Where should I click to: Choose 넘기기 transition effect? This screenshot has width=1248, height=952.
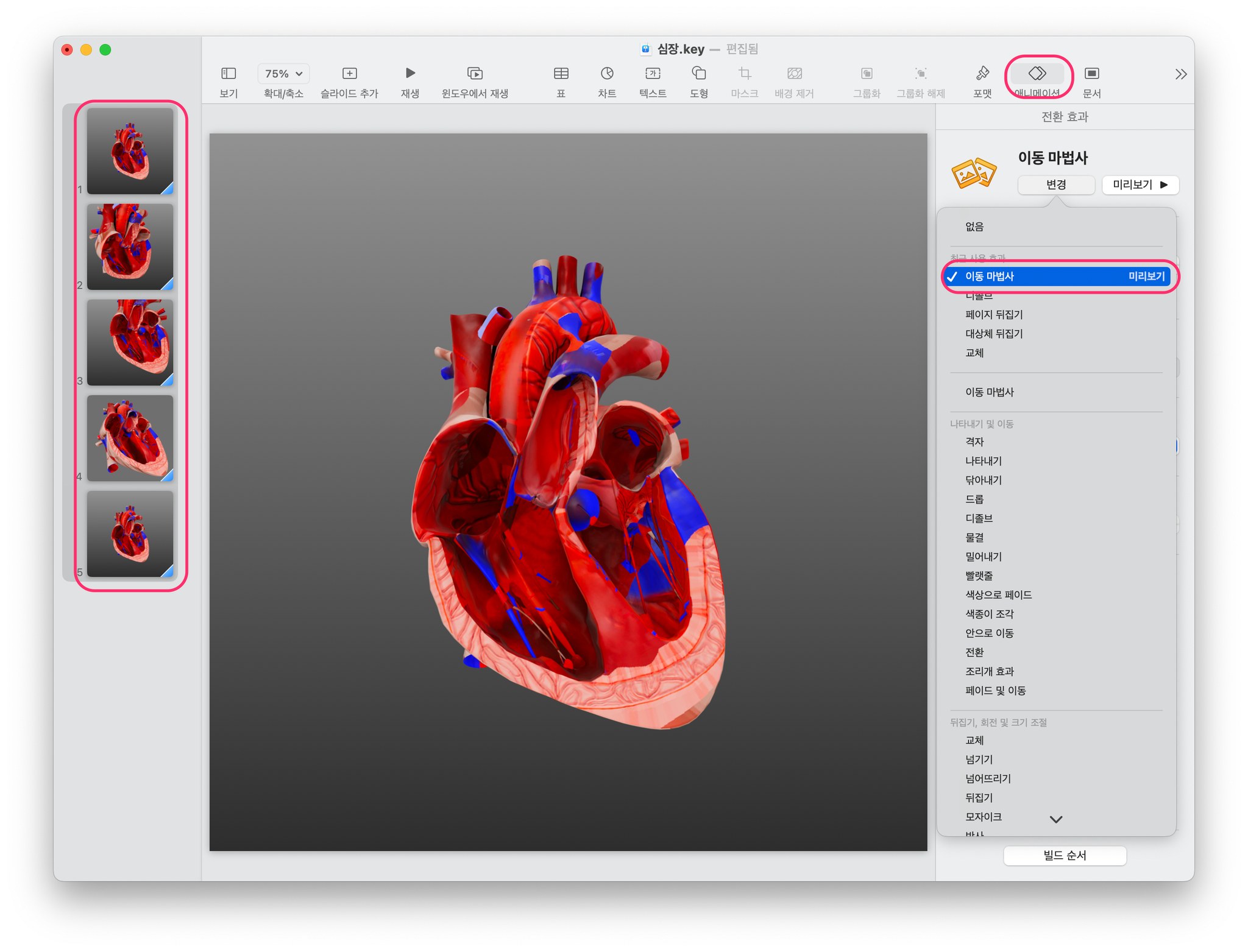click(979, 760)
